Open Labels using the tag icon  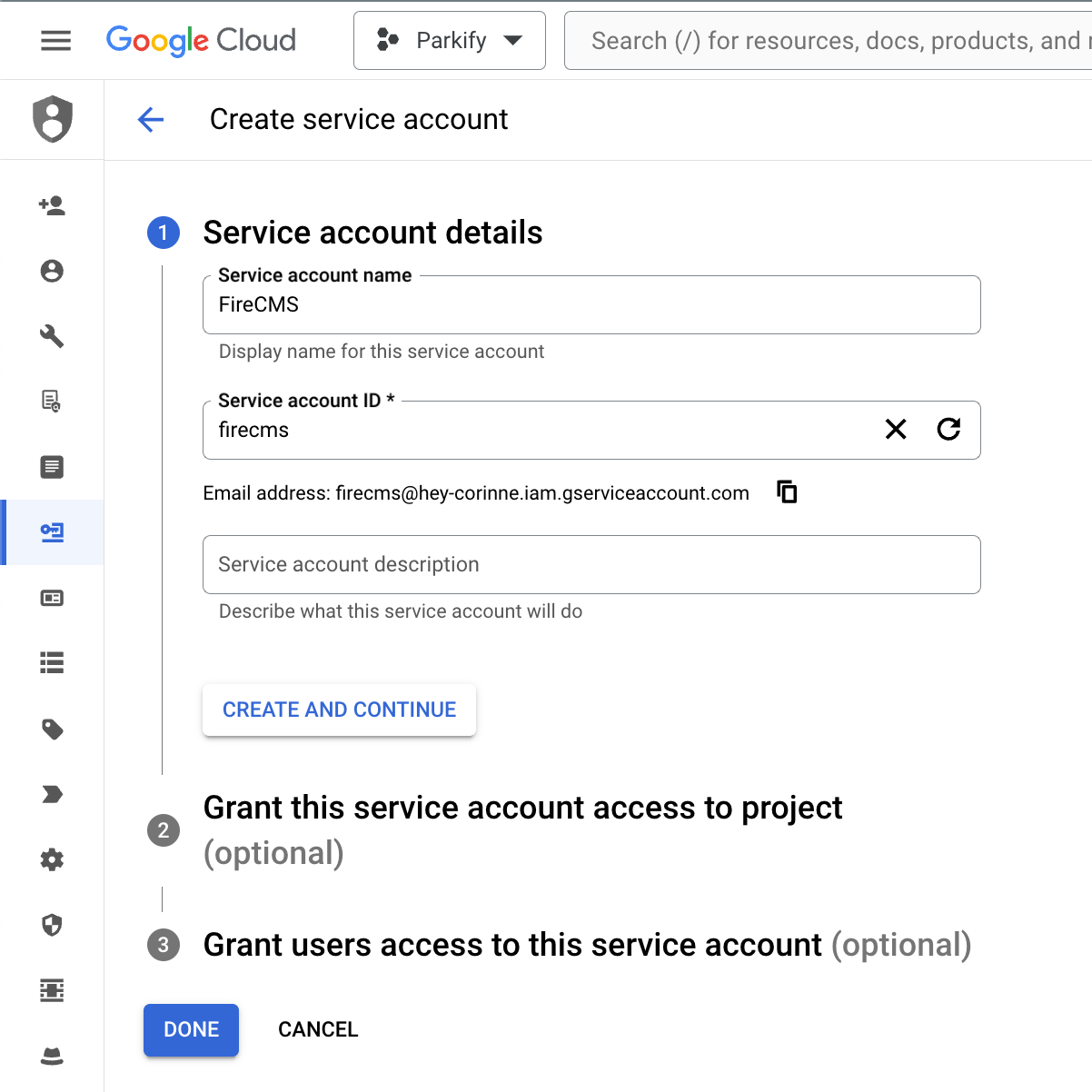52,729
